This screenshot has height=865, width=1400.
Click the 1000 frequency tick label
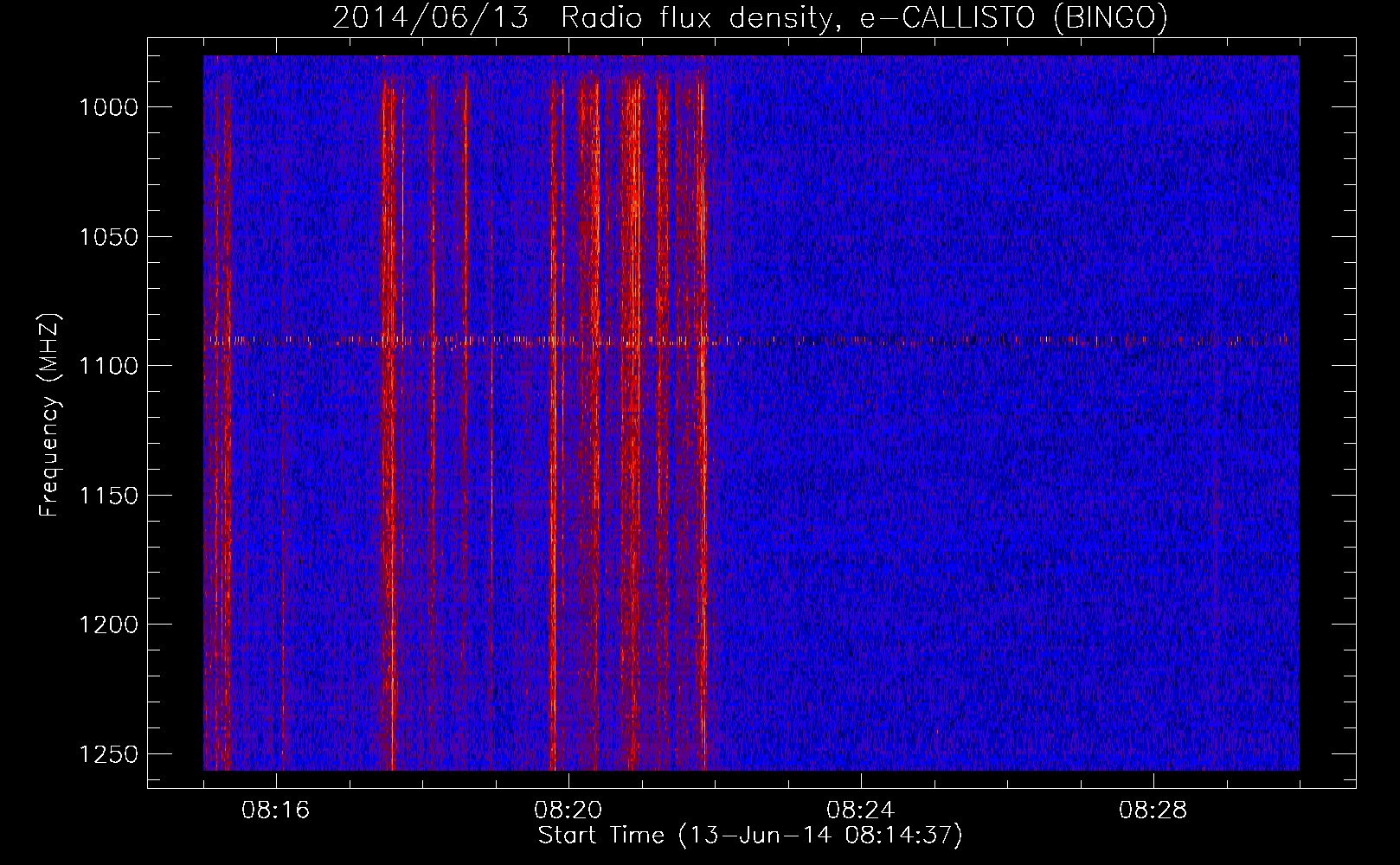pyautogui.click(x=108, y=107)
